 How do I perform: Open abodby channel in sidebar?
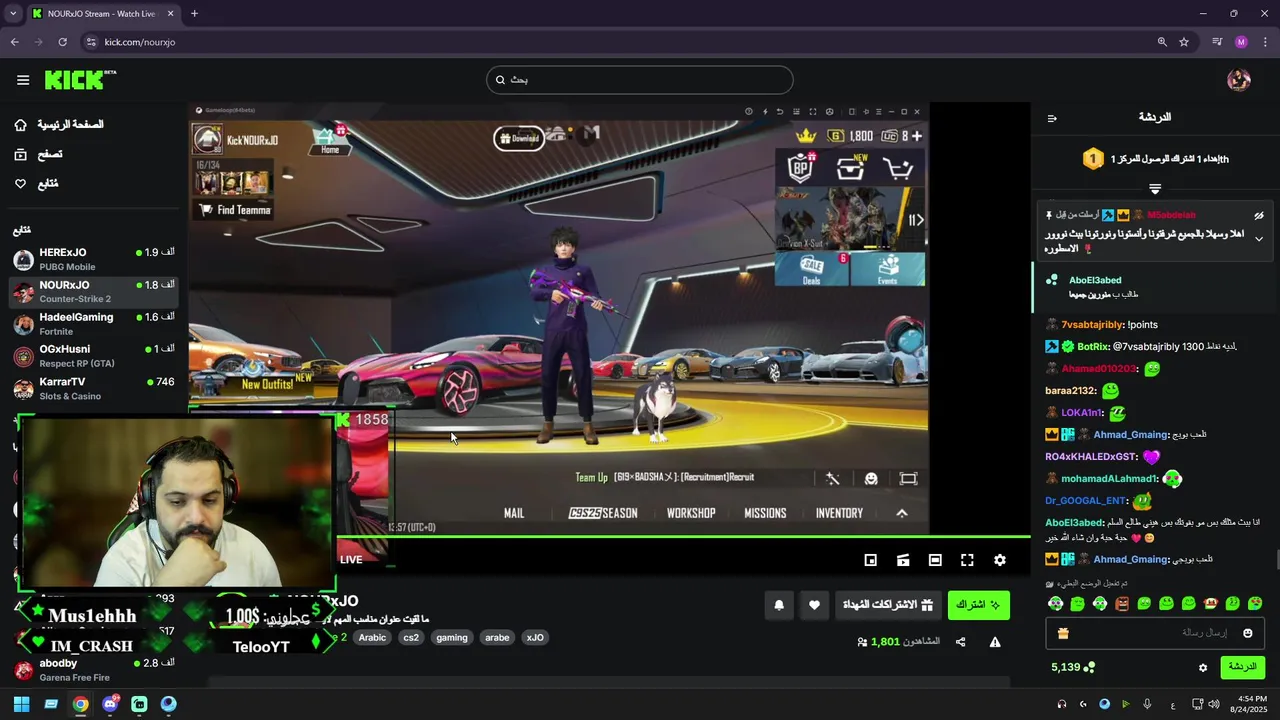(94, 670)
